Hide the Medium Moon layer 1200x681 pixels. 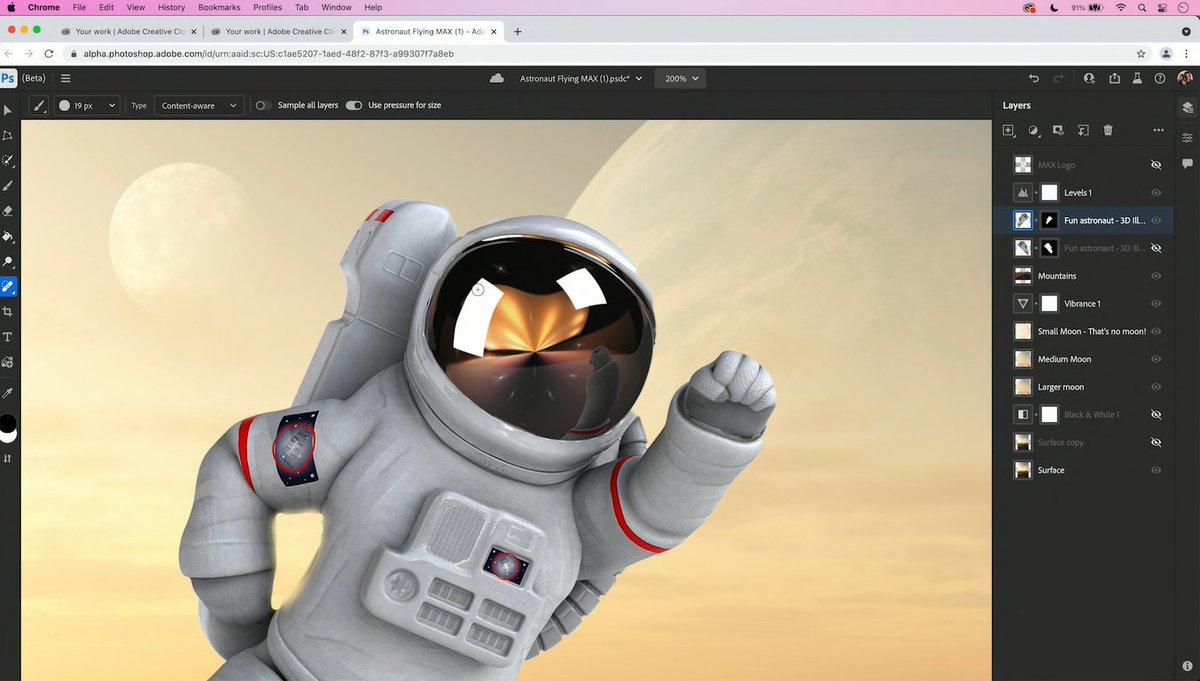pyautogui.click(x=1156, y=359)
